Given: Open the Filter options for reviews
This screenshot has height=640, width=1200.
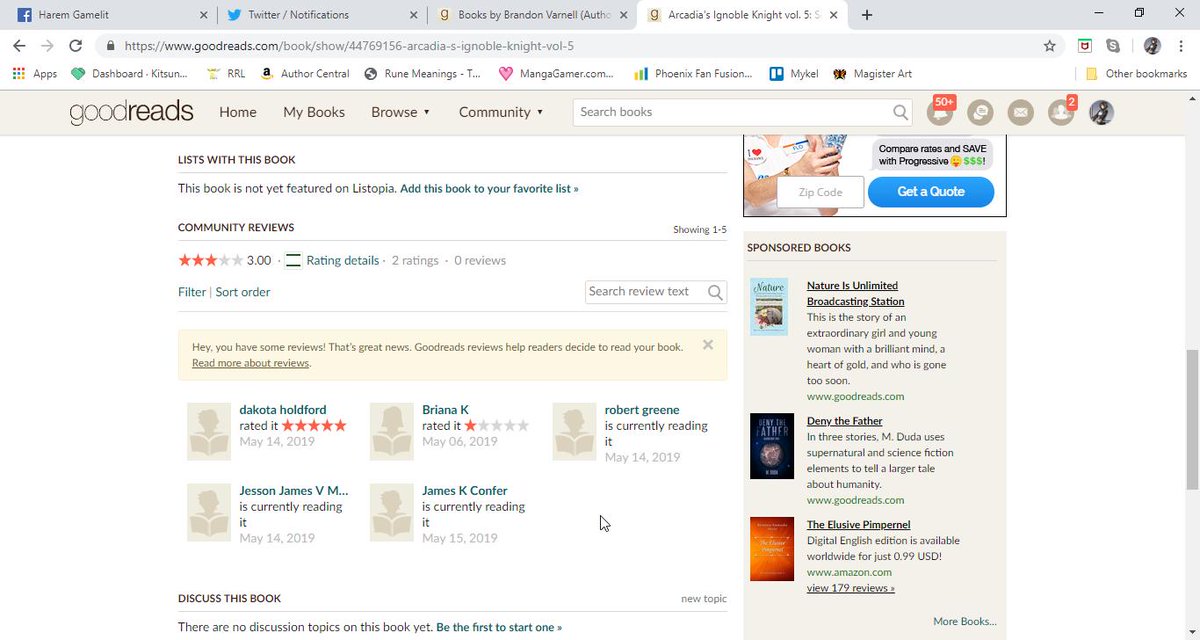Looking at the screenshot, I should click(x=192, y=292).
